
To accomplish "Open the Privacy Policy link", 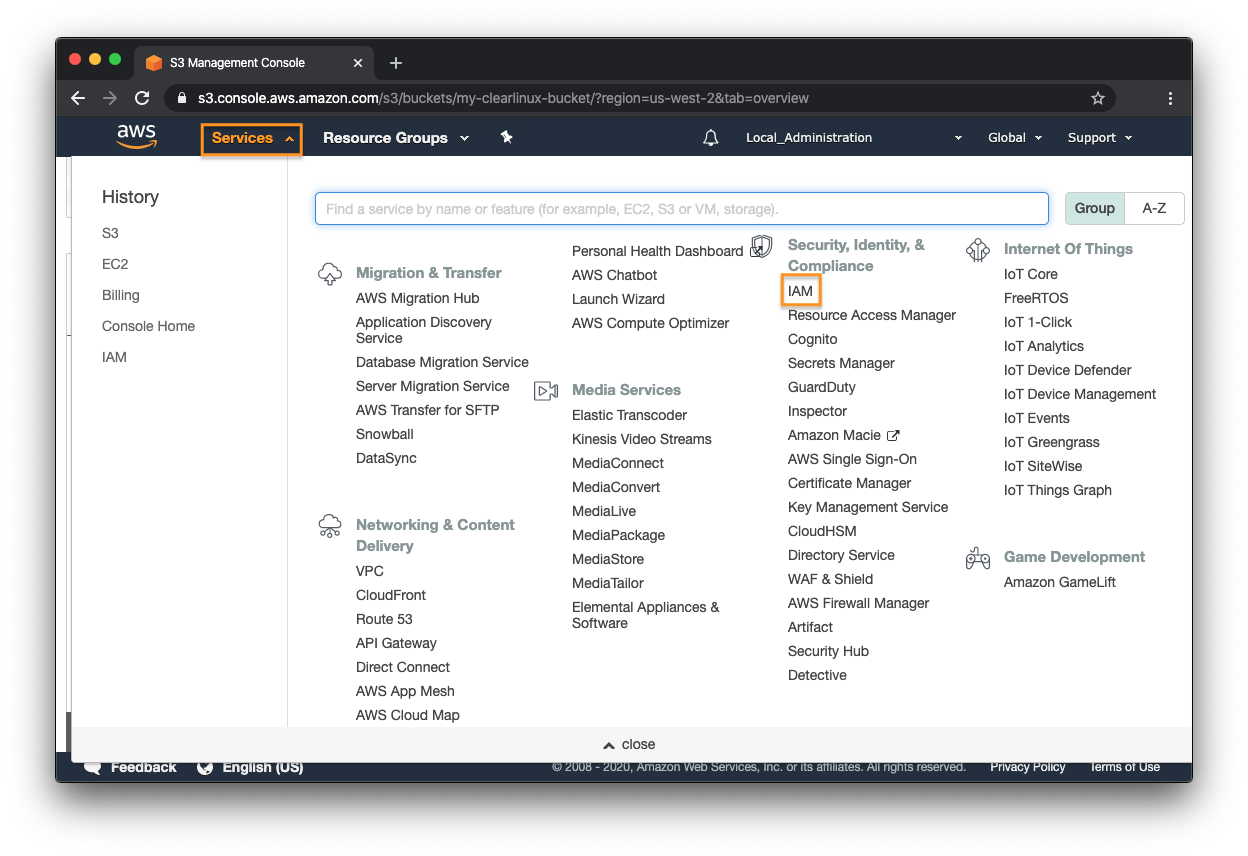I will click(x=1028, y=767).
